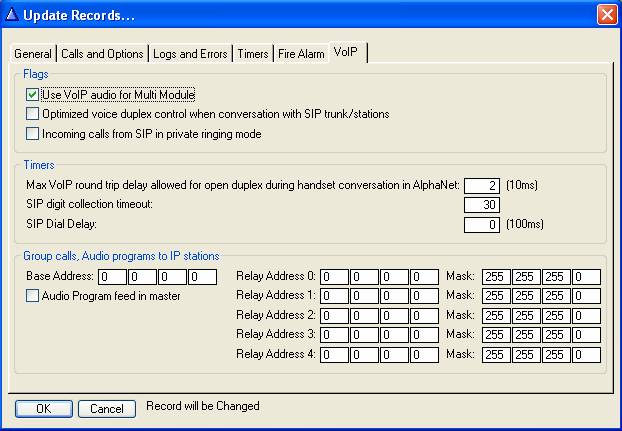Viewport: 622px width, 431px height.
Task: Open the Calls and Options tab
Action: [x=102, y=54]
